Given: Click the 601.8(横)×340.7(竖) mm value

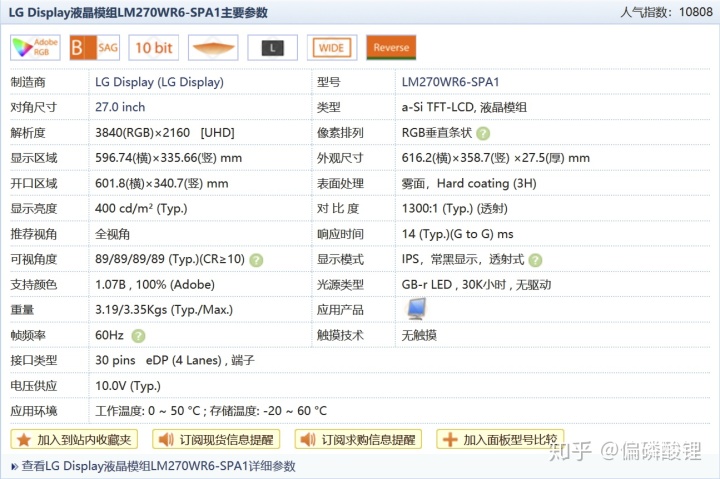Looking at the screenshot, I should (162, 183).
